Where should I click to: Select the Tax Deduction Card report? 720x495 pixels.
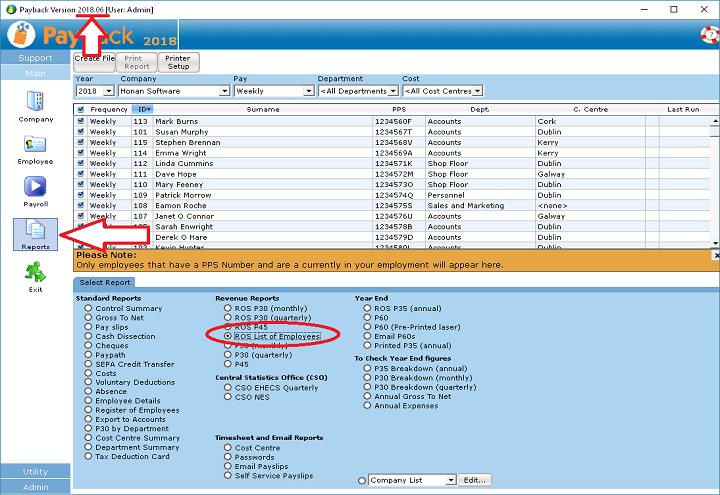tap(88, 456)
